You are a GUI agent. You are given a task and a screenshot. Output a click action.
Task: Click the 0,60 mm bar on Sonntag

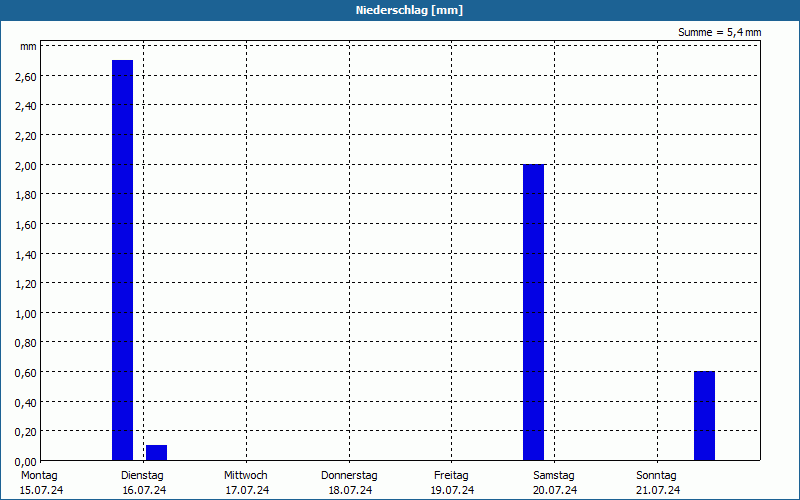tap(705, 416)
